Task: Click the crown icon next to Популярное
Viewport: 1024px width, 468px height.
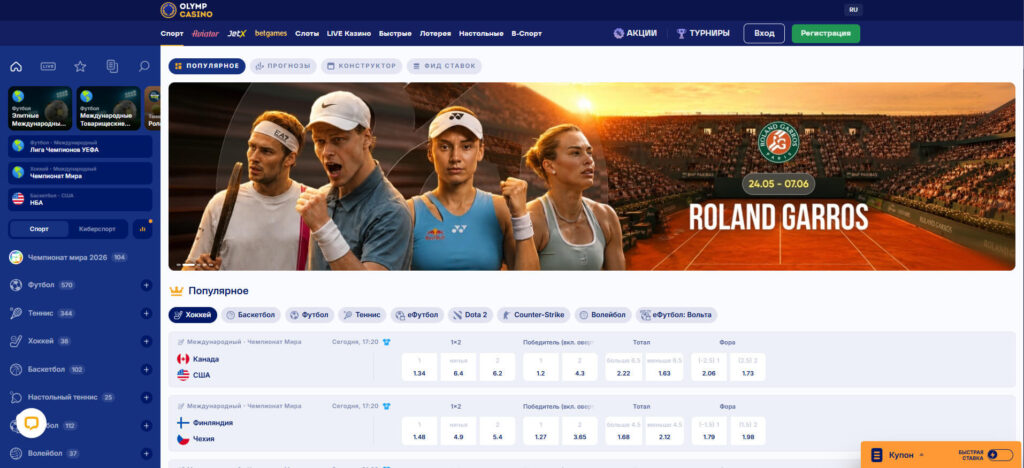Action: coord(176,290)
